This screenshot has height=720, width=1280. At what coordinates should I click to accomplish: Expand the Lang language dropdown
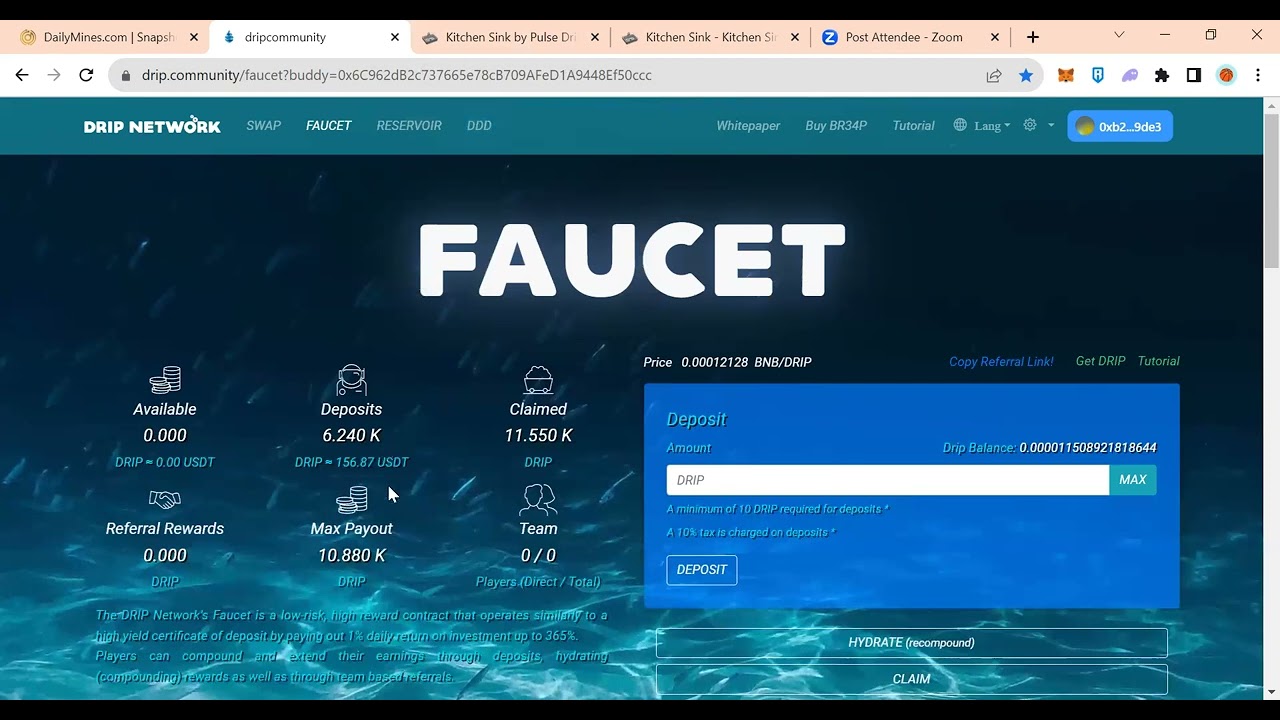pos(982,125)
